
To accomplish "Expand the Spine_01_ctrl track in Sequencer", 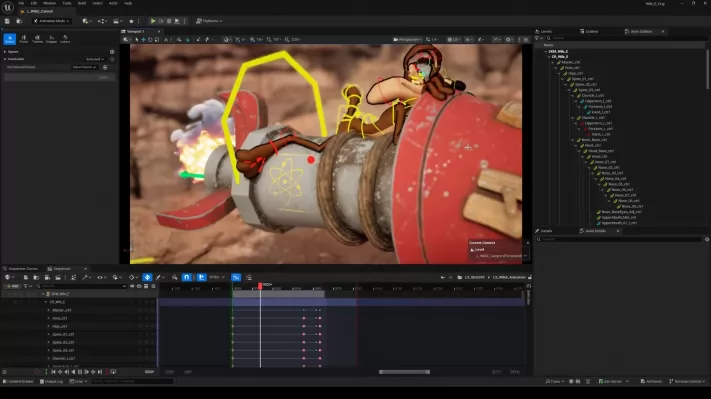I will (x=49, y=334).
